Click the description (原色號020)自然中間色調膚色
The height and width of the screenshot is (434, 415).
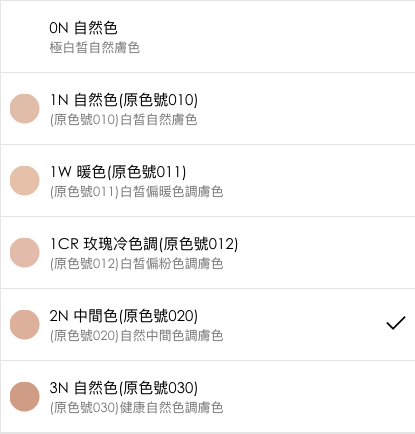(137, 336)
